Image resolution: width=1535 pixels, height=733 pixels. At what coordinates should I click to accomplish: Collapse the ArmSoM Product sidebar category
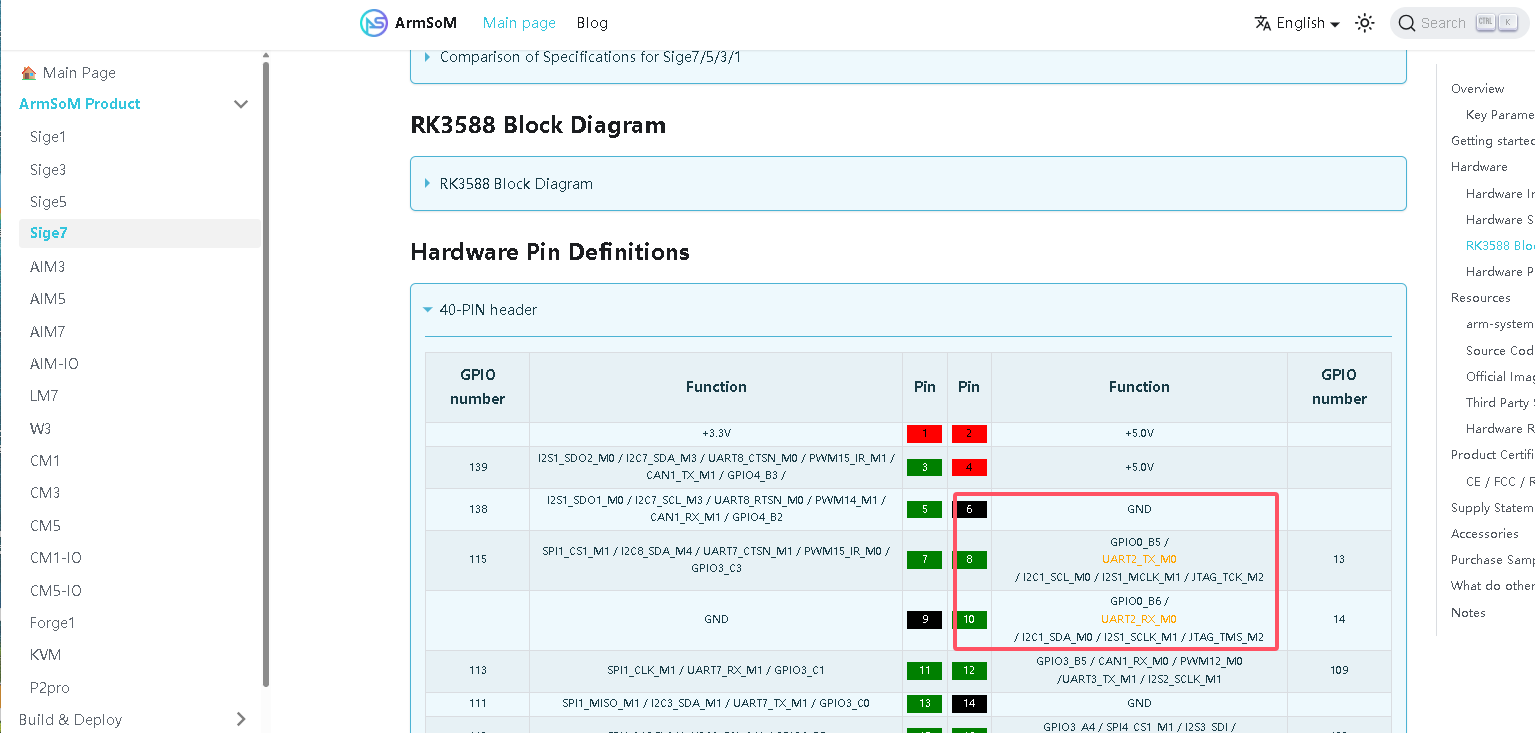240,104
